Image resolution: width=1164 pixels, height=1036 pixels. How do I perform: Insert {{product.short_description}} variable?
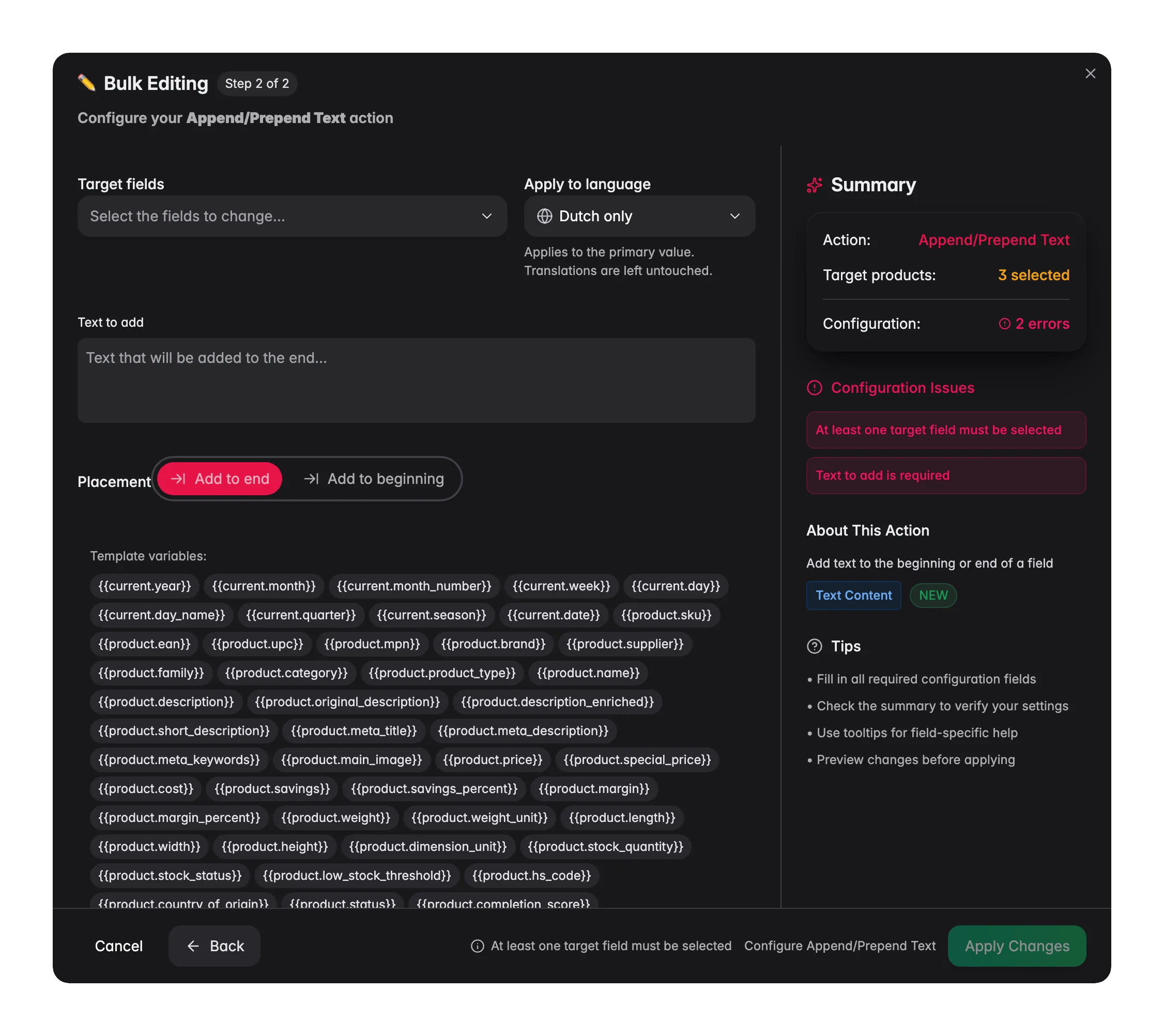pos(184,732)
